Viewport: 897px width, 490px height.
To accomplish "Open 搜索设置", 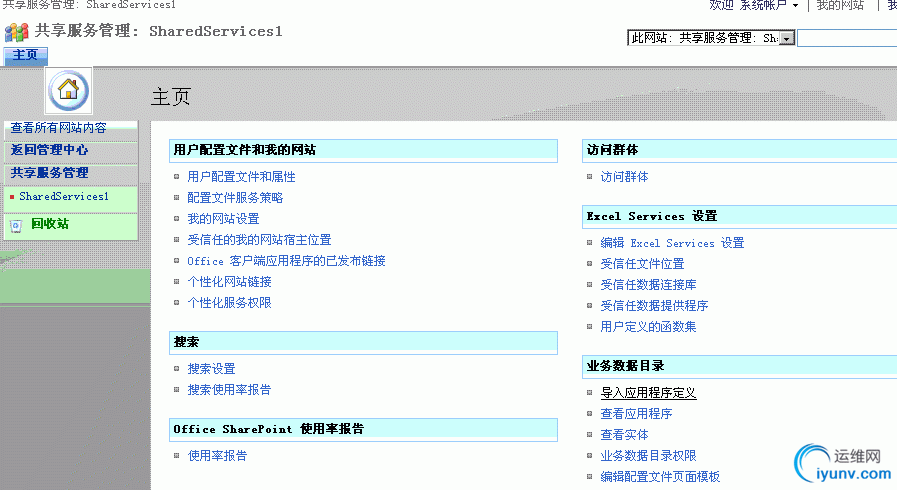I will tap(211, 369).
